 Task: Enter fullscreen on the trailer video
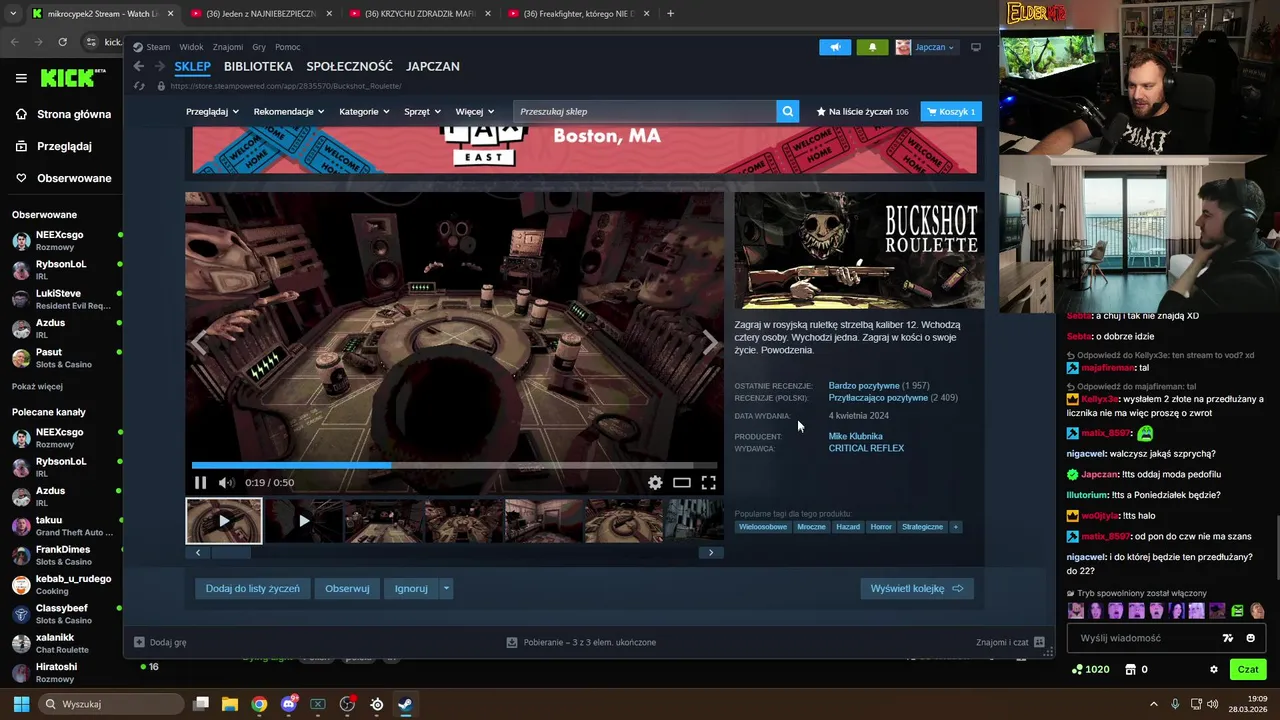pyautogui.click(x=708, y=483)
